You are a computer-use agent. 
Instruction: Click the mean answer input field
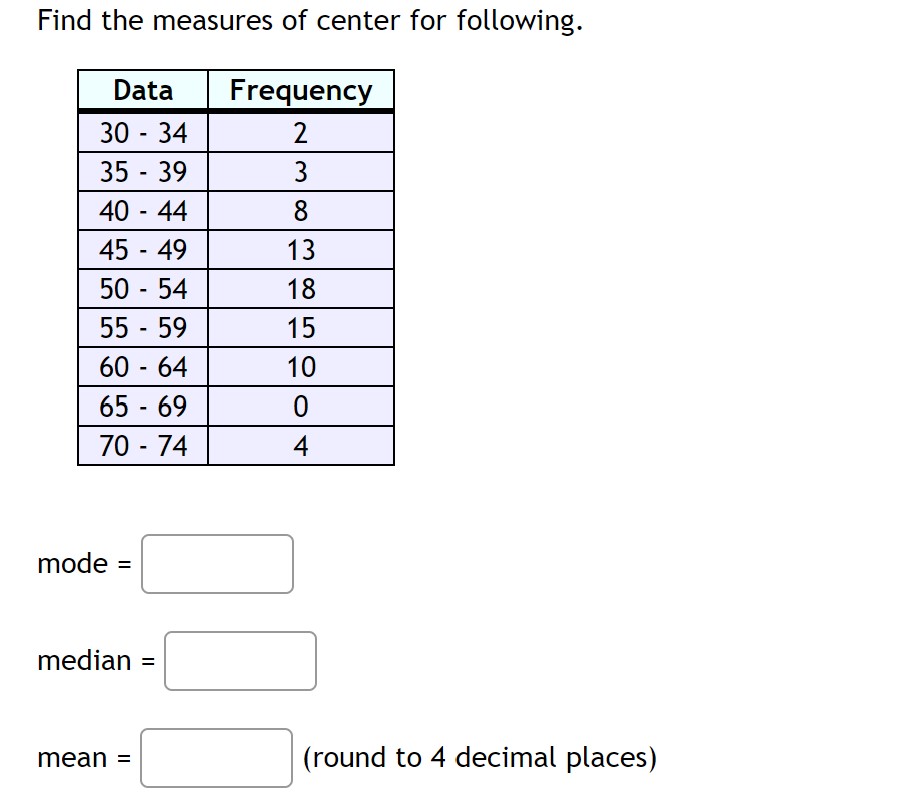point(216,759)
